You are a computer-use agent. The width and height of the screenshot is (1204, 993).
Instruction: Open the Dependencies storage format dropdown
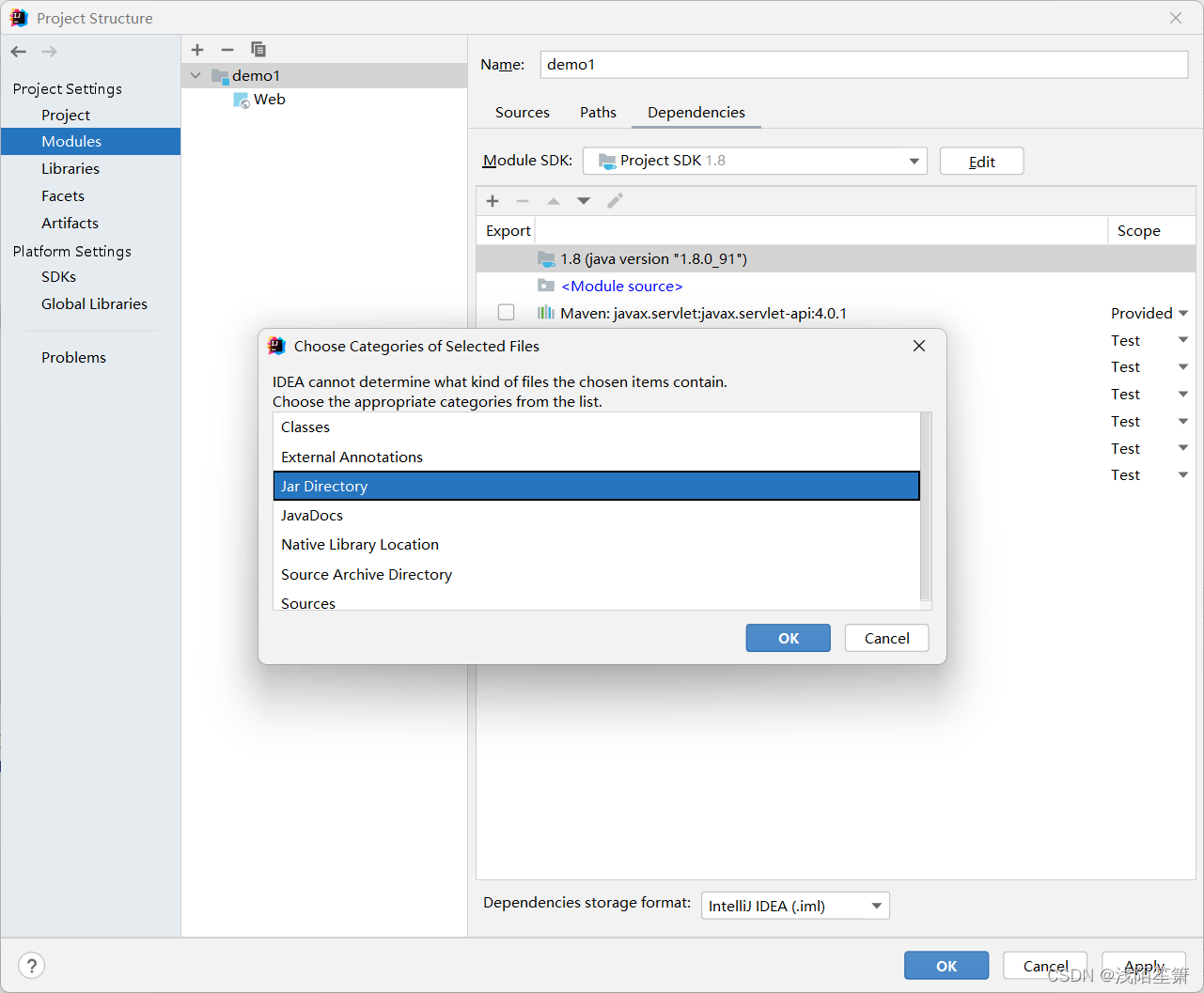[876, 905]
